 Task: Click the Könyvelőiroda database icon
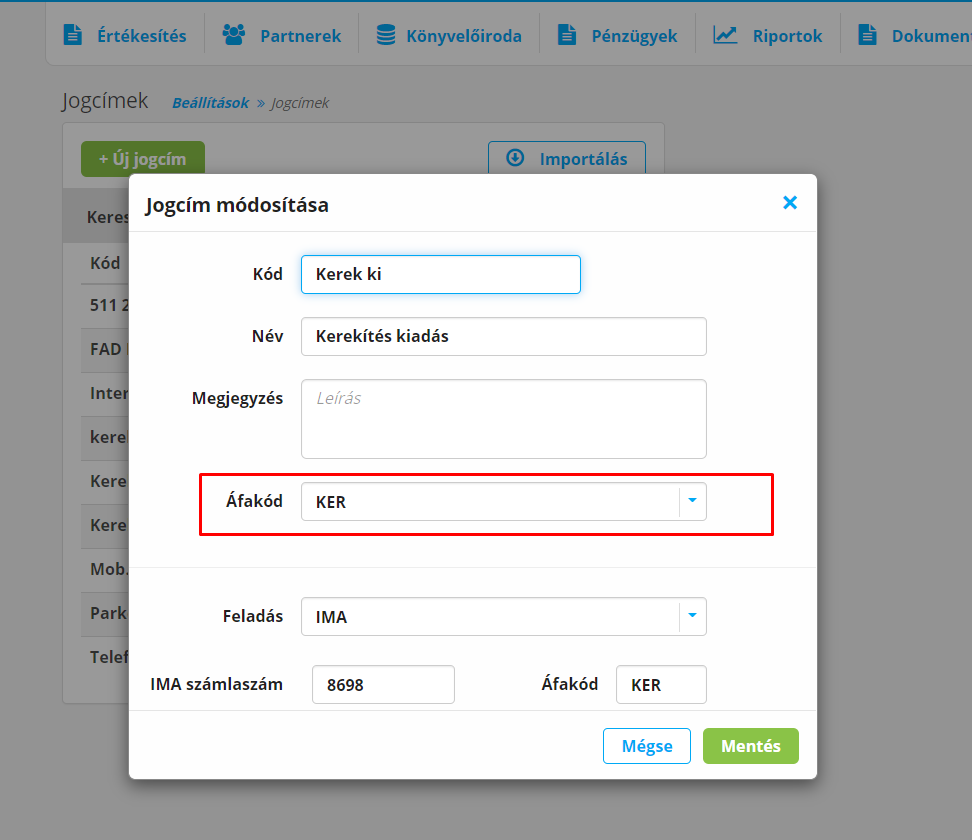click(x=385, y=35)
